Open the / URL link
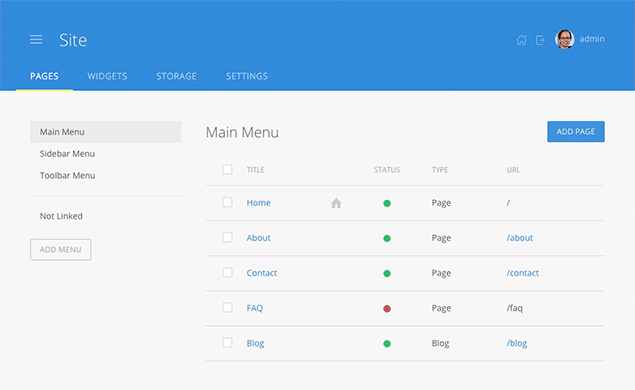This screenshot has height=390, width=635. (x=508, y=202)
